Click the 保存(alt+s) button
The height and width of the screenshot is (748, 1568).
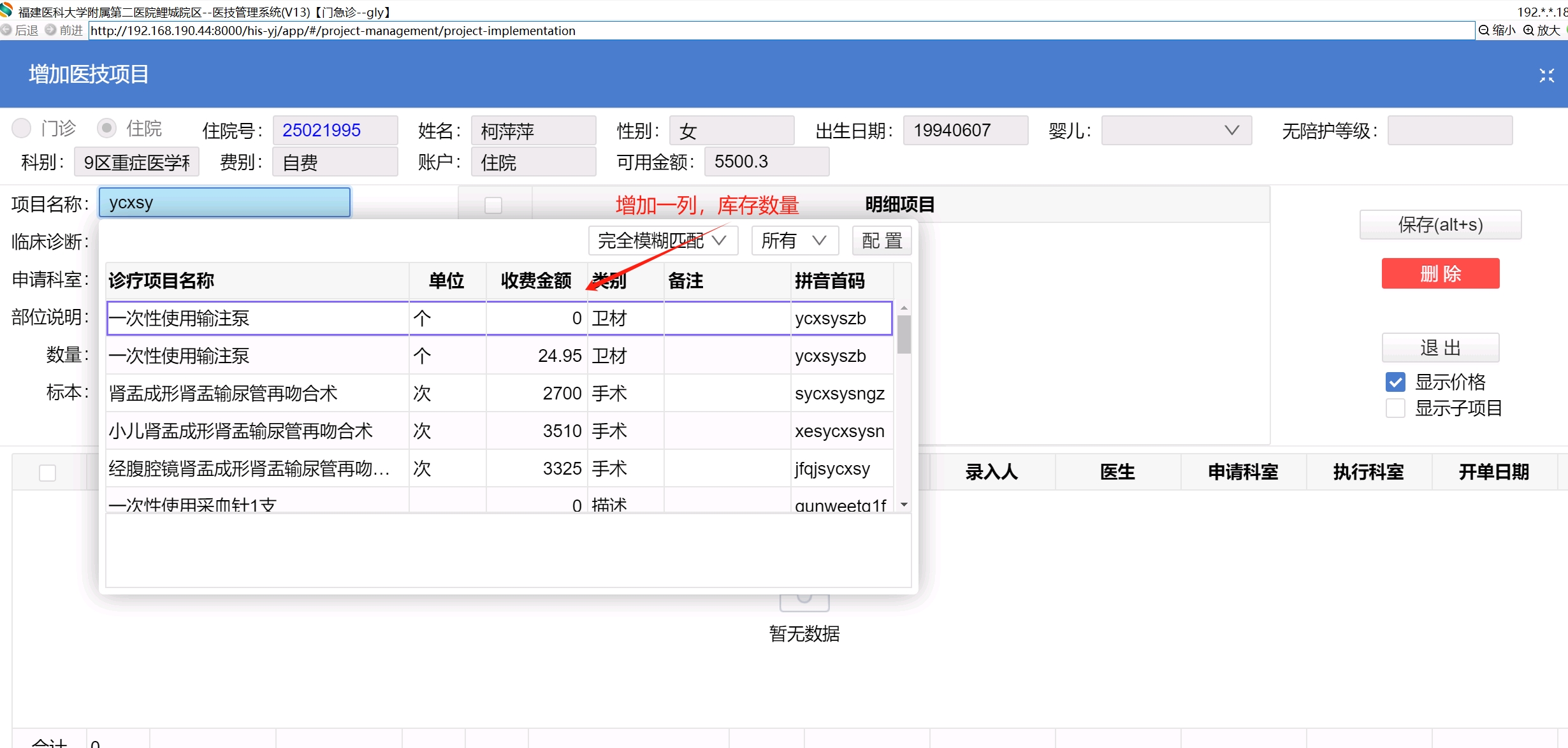(1440, 224)
